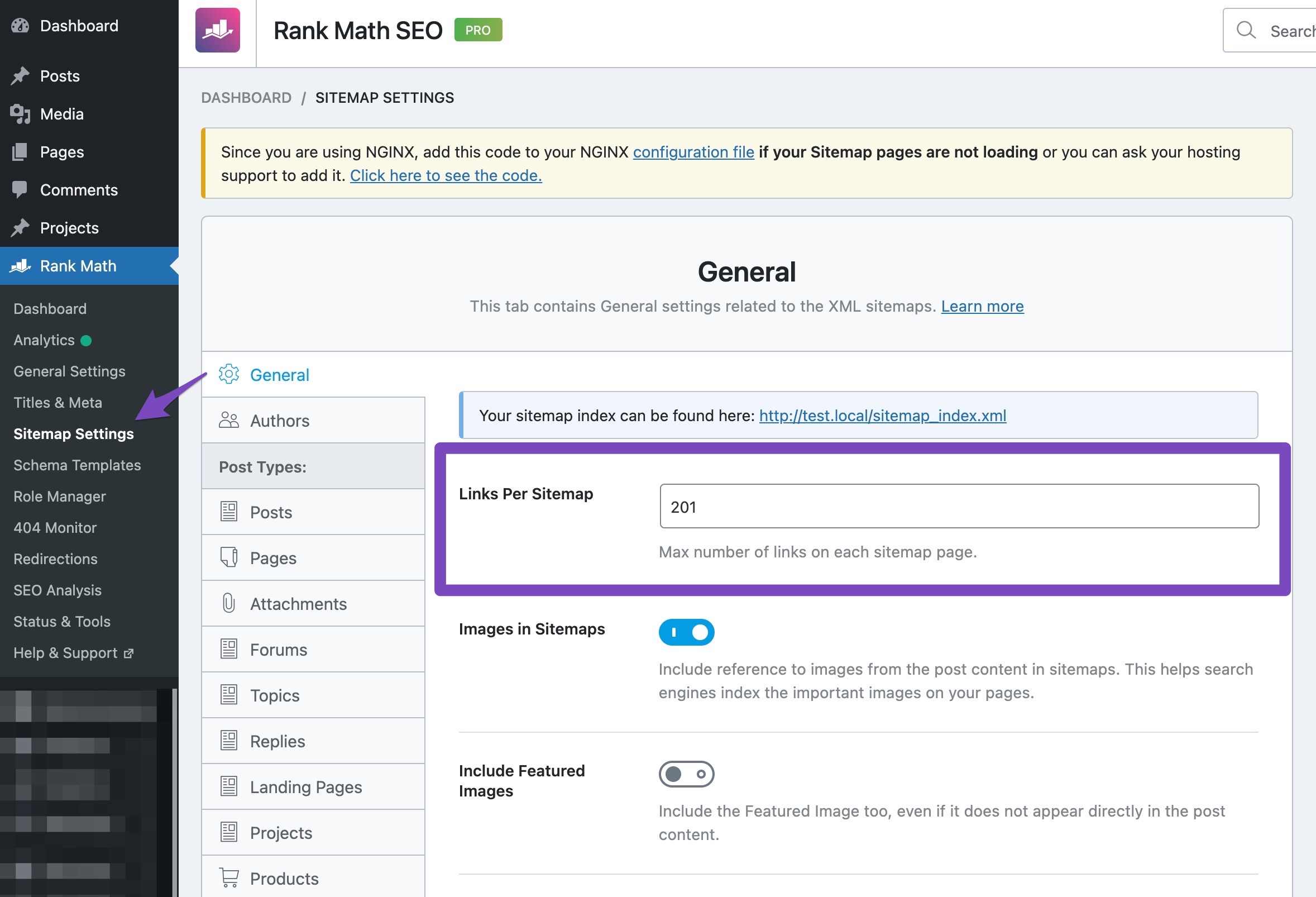Open the Landing Pages sitemap tab
The image size is (1316, 897).
point(313,786)
